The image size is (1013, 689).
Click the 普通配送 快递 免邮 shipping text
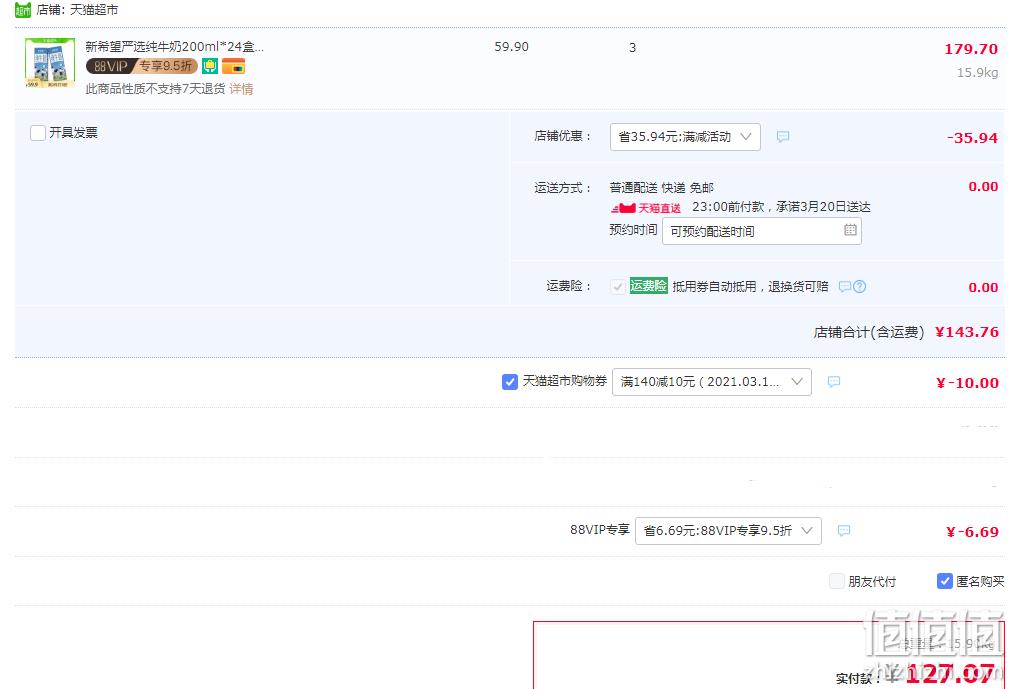(x=662, y=187)
